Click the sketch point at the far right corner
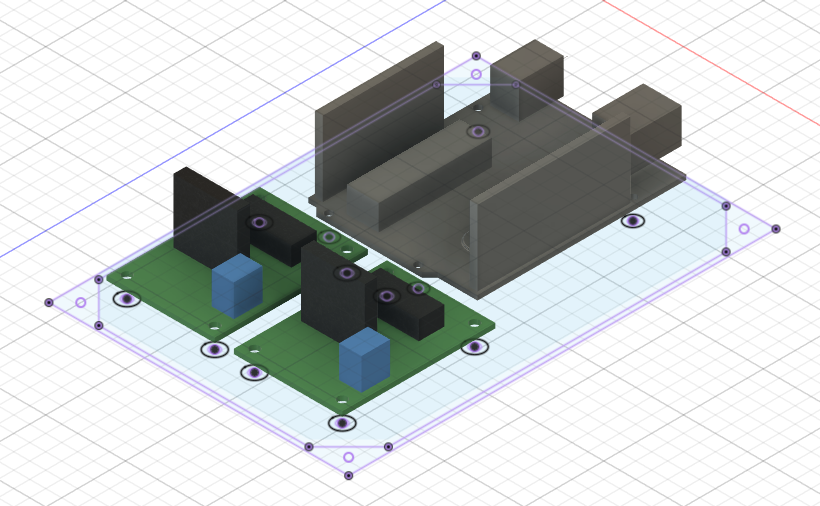 pyautogui.click(x=776, y=229)
